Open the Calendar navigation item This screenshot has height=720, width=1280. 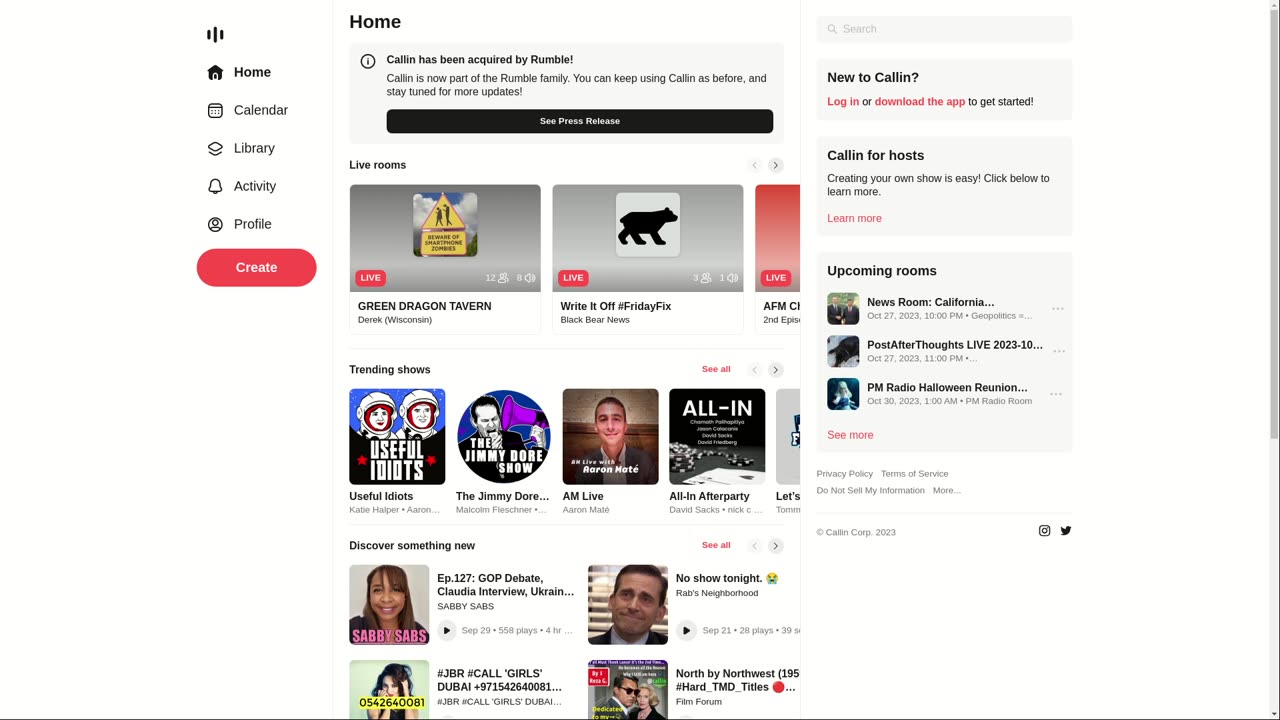[247, 110]
